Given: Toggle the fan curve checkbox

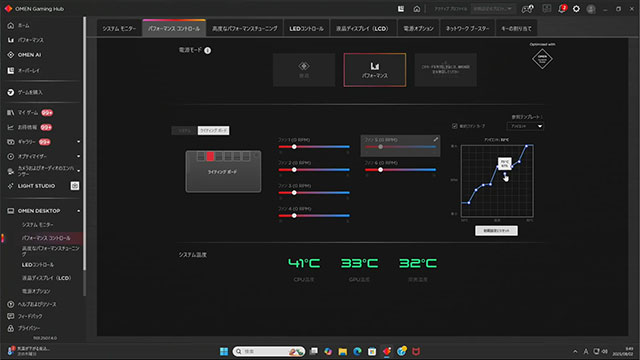Looking at the screenshot, I should click(x=455, y=126).
